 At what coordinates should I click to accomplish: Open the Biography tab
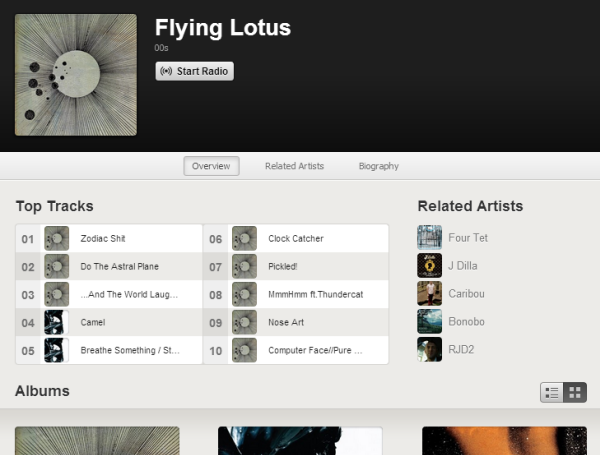(x=379, y=166)
